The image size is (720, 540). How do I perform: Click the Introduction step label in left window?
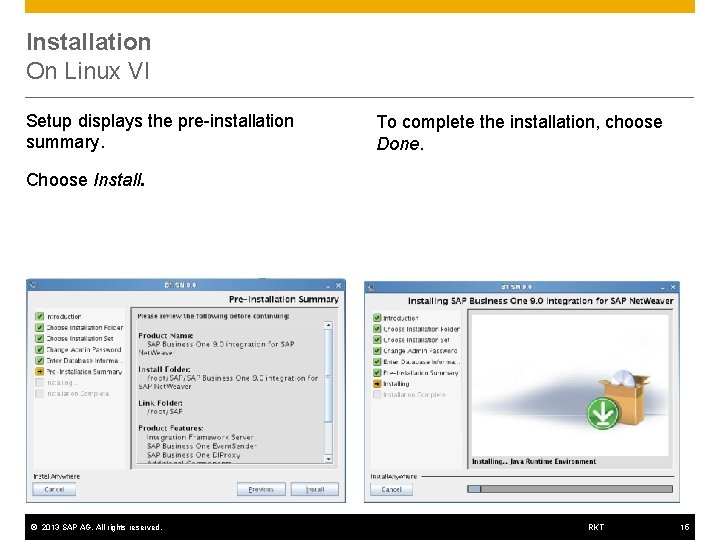coord(64,317)
